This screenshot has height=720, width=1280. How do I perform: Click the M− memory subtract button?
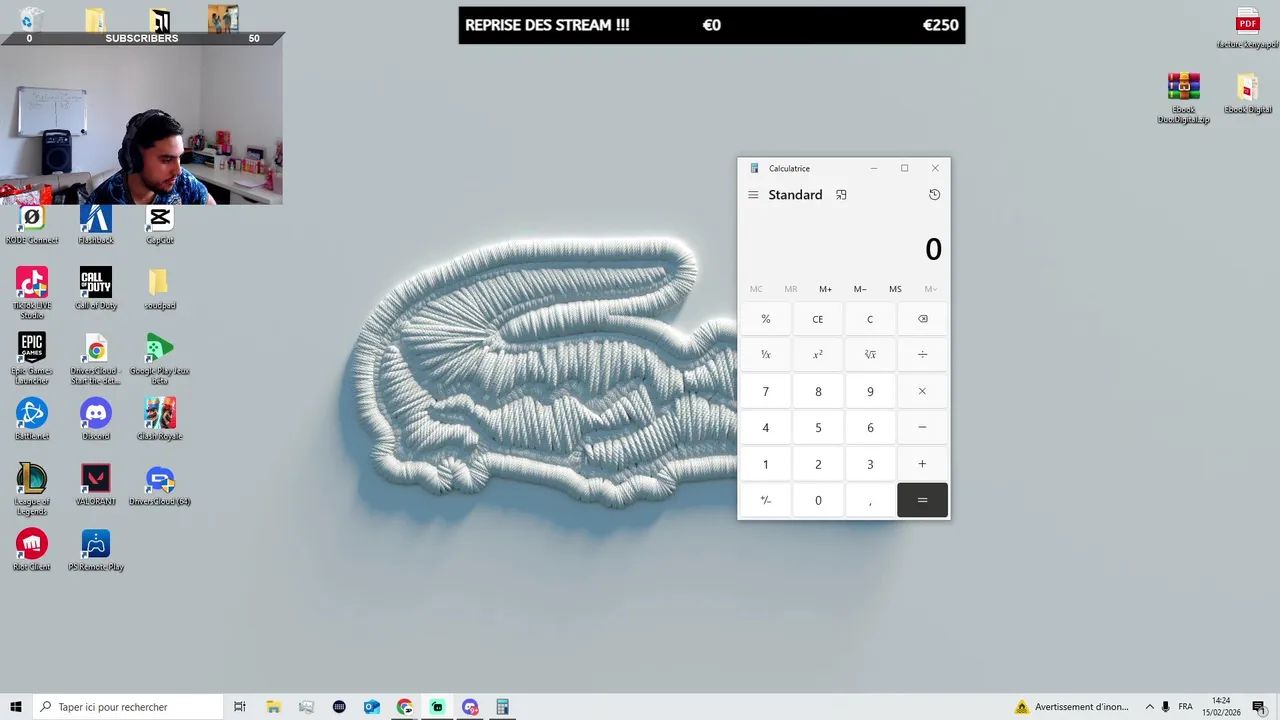[x=860, y=289]
